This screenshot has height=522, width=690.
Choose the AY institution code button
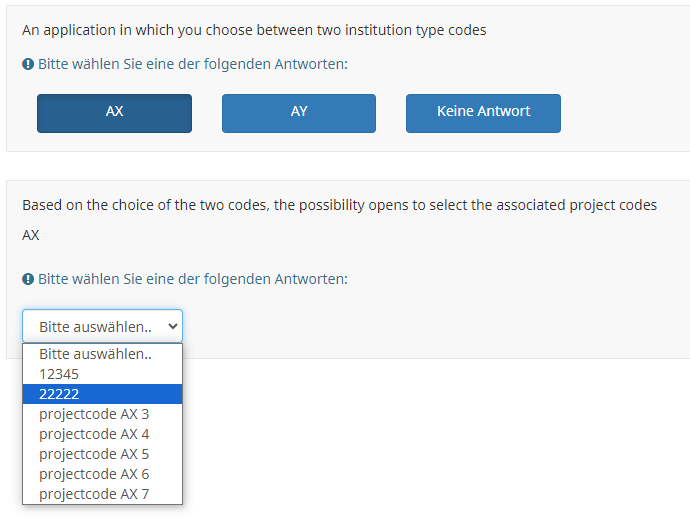[x=298, y=113]
